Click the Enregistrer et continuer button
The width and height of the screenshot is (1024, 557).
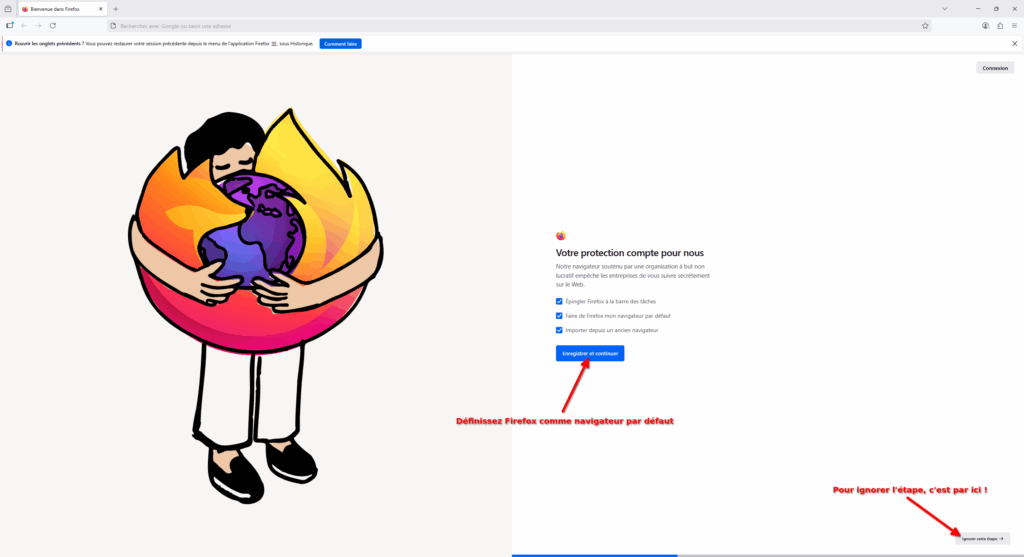(x=590, y=353)
